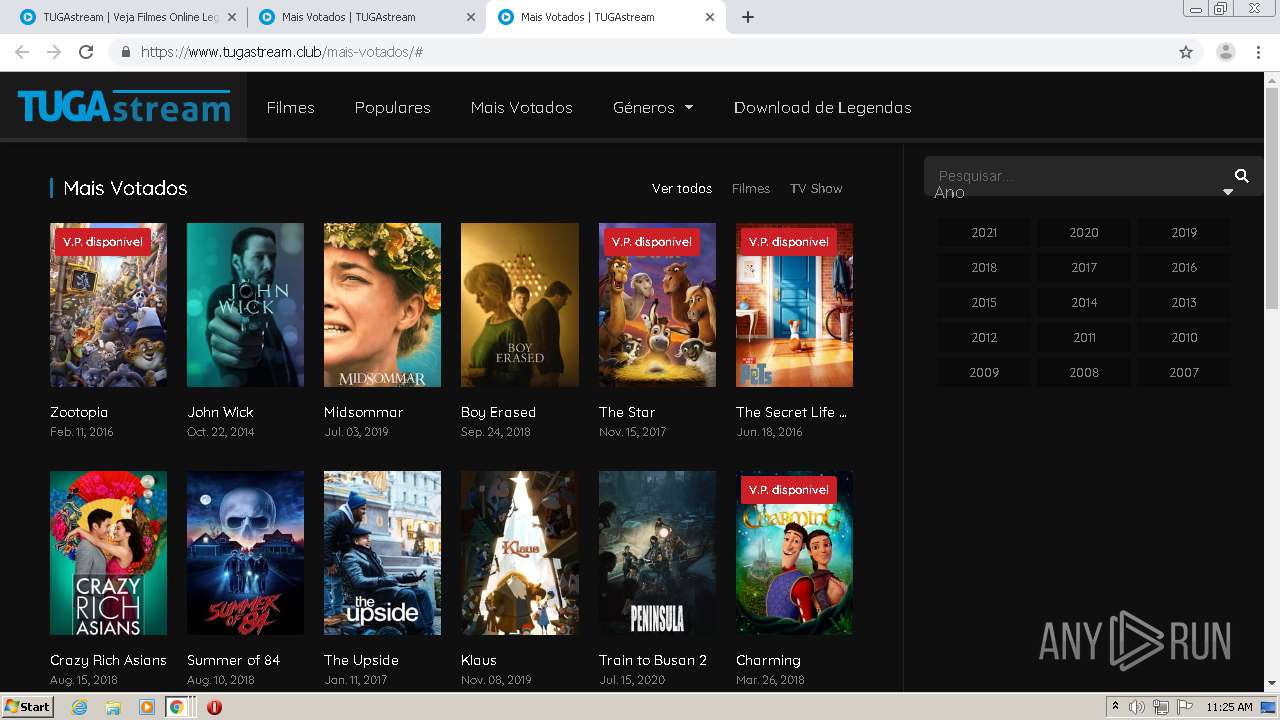The width and height of the screenshot is (1280, 720).
Task: Filter by TV Show
Action: click(816, 188)
